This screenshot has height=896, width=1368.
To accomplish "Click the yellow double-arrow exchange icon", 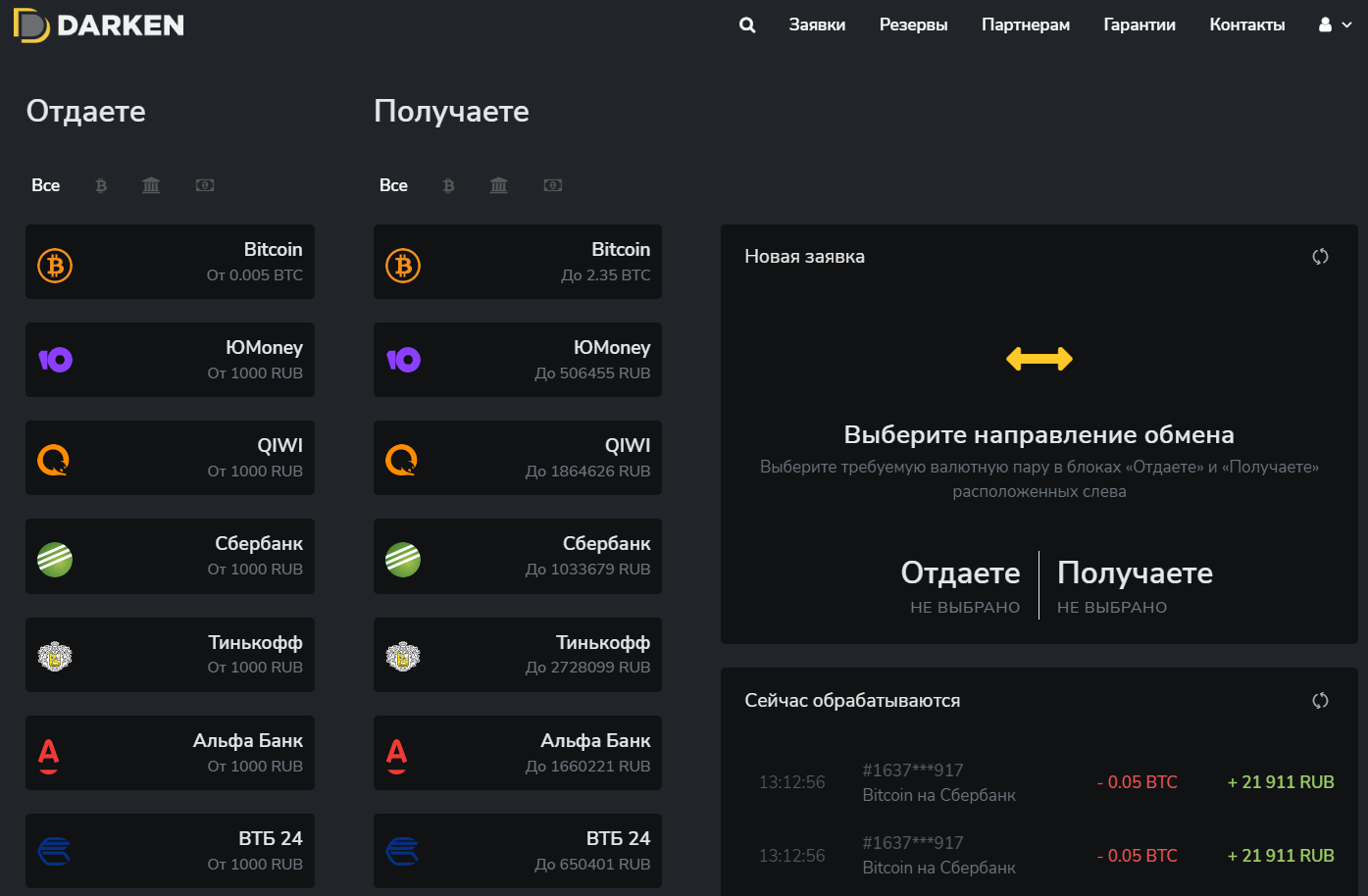I will tap(1039, 359).
